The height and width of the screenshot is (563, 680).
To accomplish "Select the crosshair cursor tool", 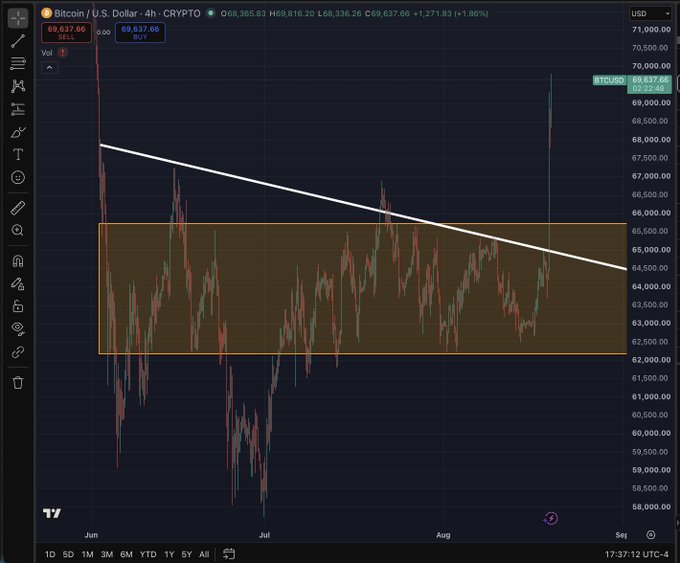I will click(x=18, y=18).
